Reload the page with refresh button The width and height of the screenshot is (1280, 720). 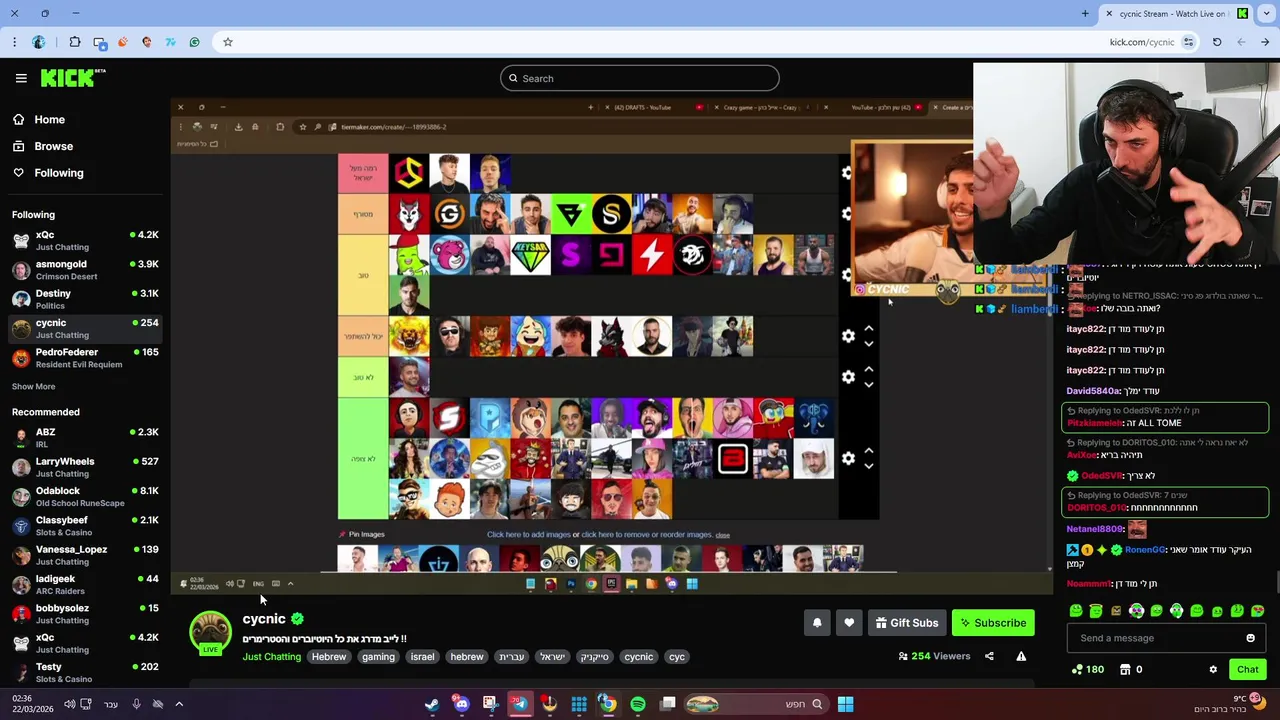[x=1217, y=42]
